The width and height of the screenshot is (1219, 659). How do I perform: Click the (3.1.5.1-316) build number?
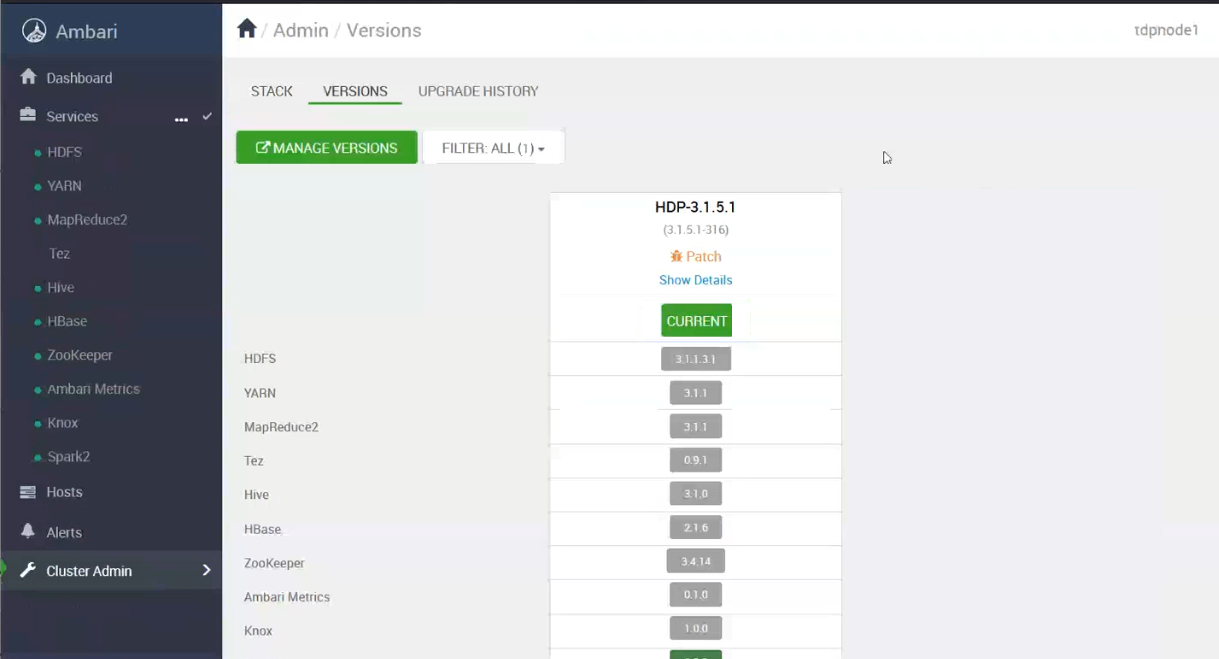(696, 230)
